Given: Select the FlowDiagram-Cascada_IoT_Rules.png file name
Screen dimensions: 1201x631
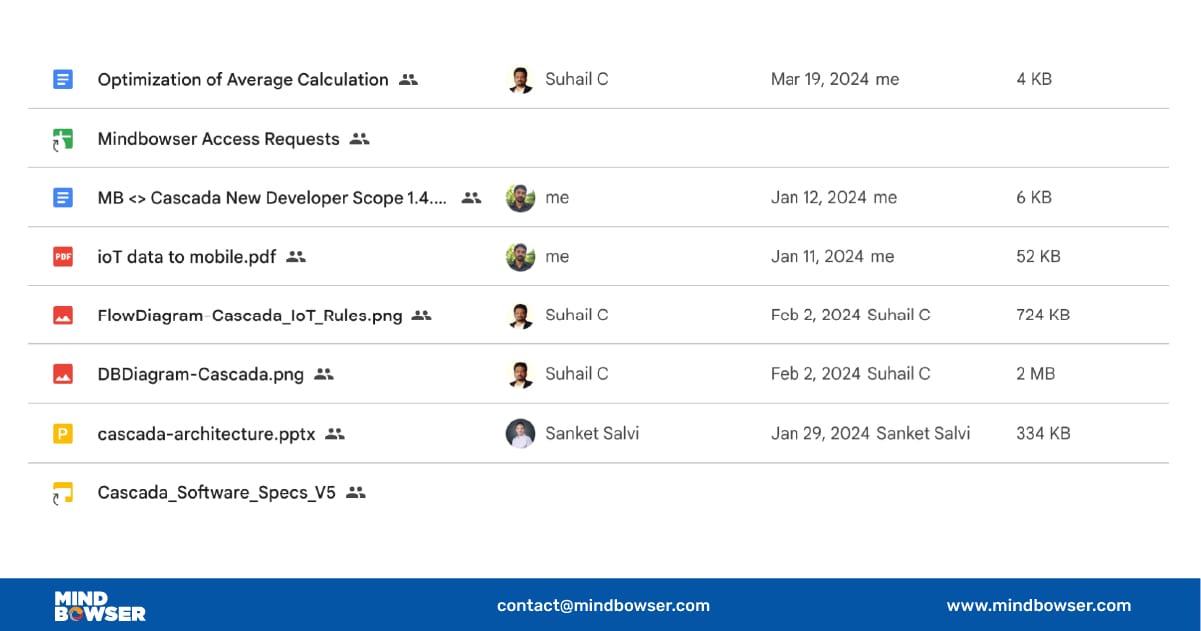Looking at the screenshot, I should tap(250, 316).
